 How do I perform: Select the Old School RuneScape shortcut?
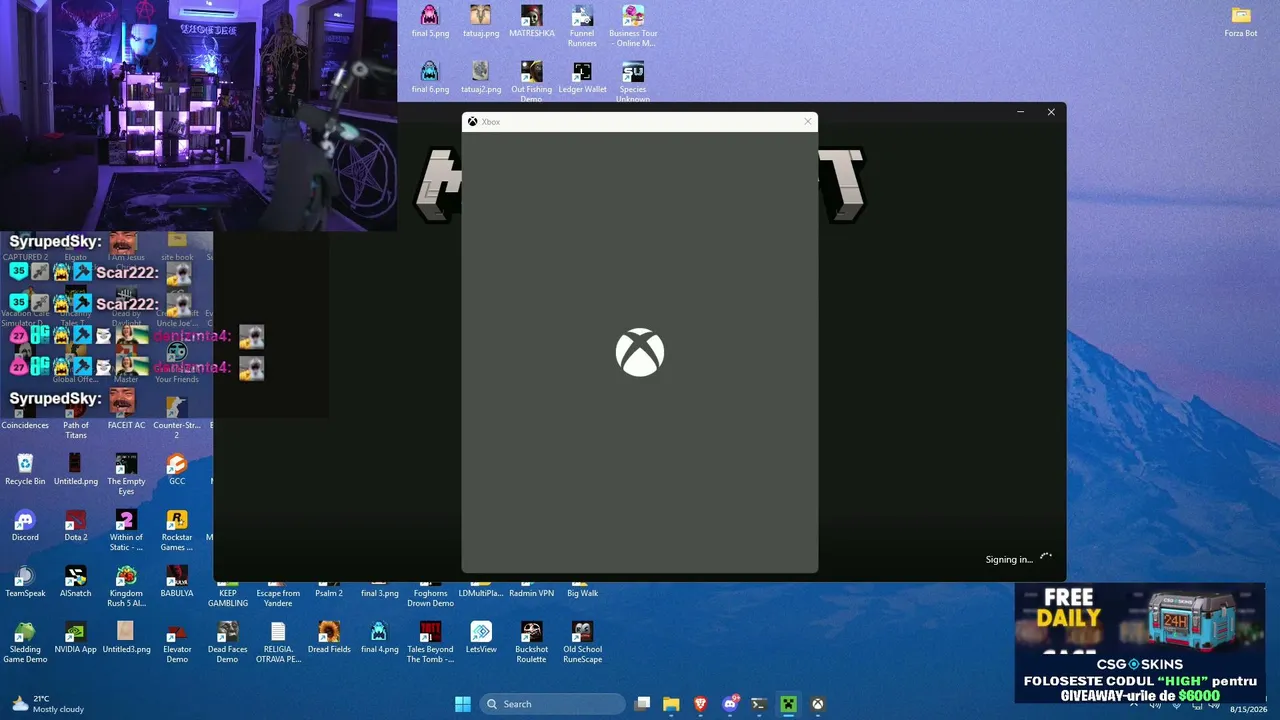(582, 642)
